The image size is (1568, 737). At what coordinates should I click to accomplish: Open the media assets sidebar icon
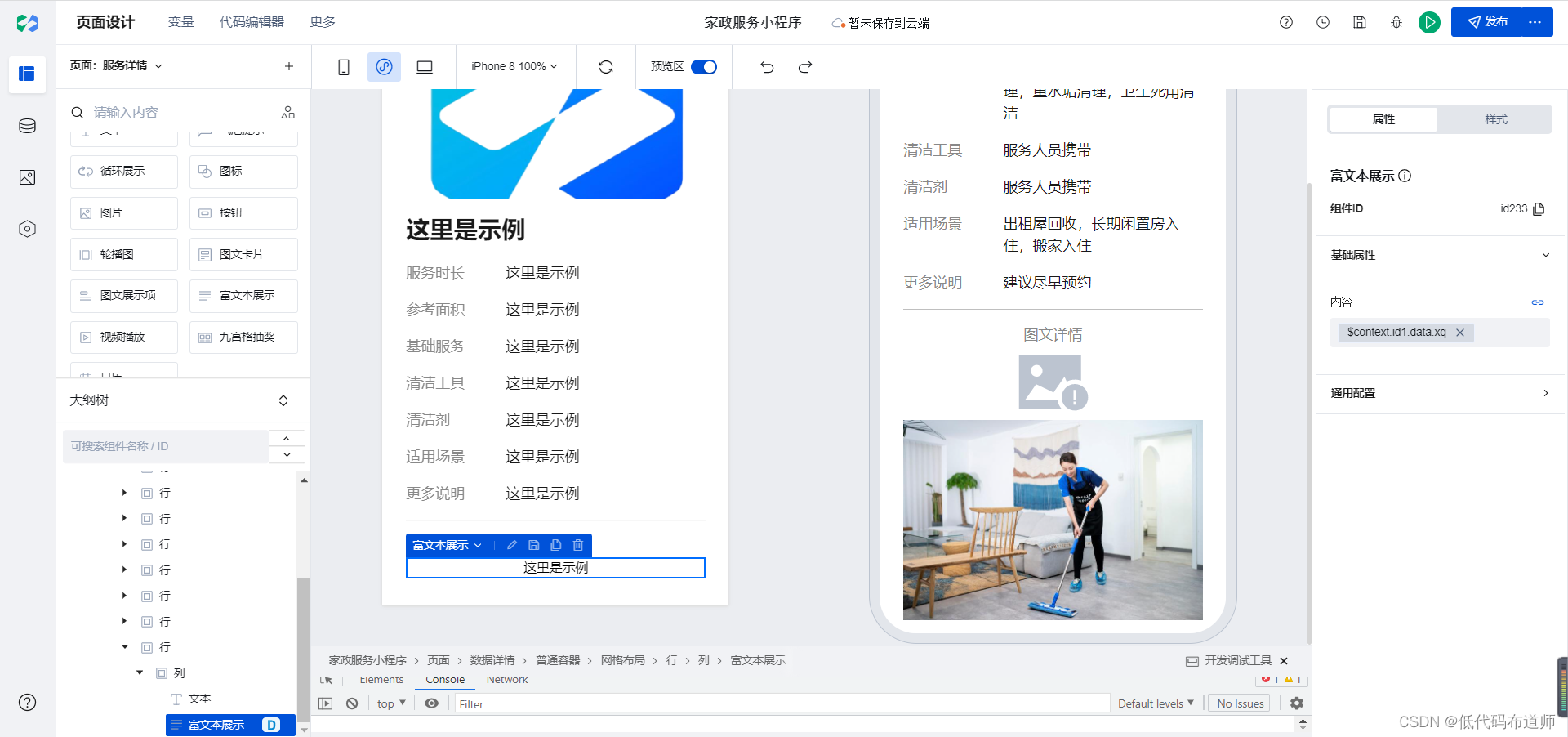click(x=27, y=177)
